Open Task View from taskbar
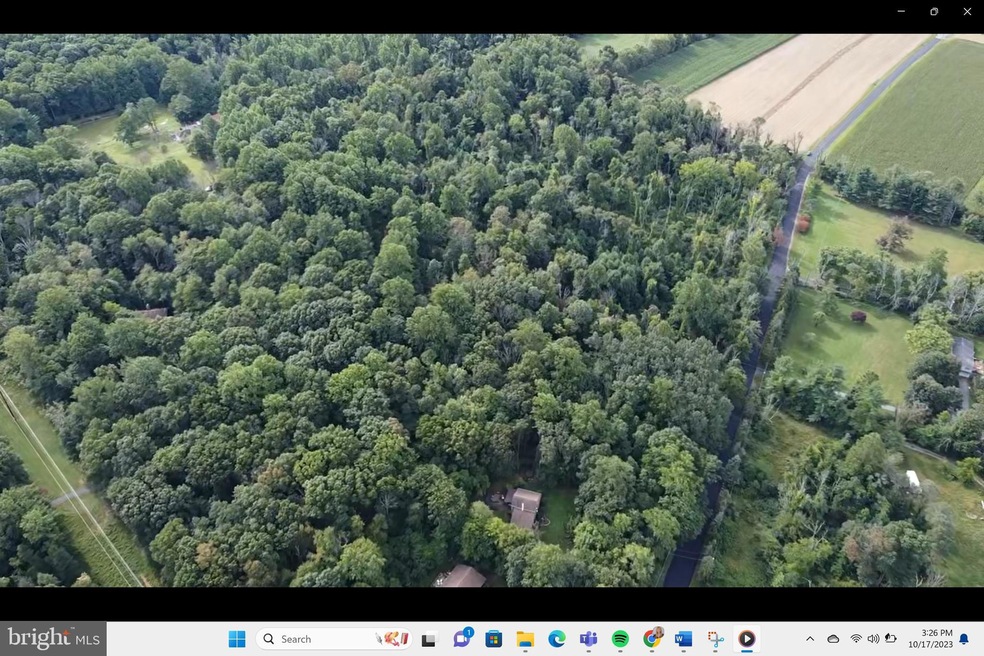 [429, 639]
